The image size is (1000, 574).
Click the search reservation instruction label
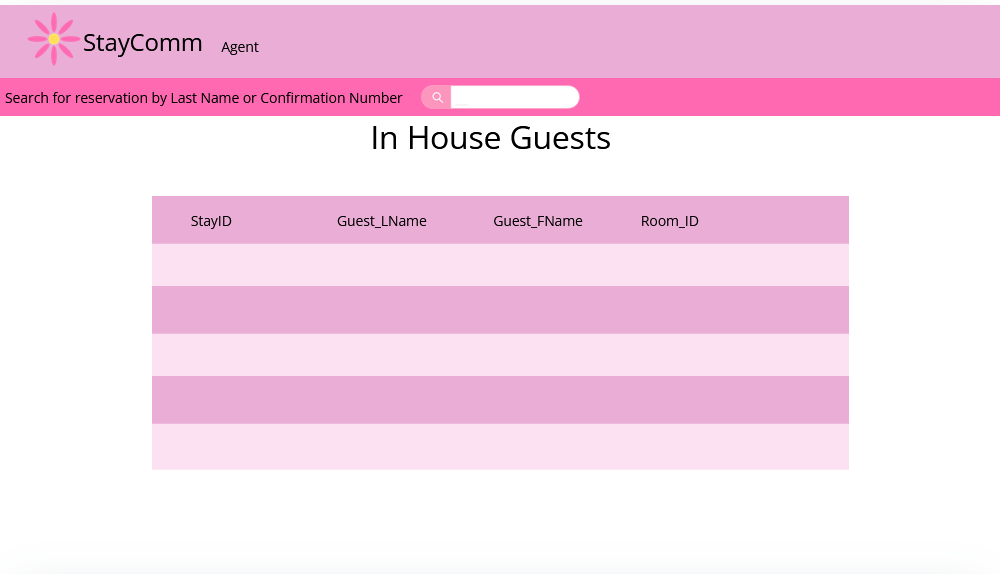click(x=204, y=98)
